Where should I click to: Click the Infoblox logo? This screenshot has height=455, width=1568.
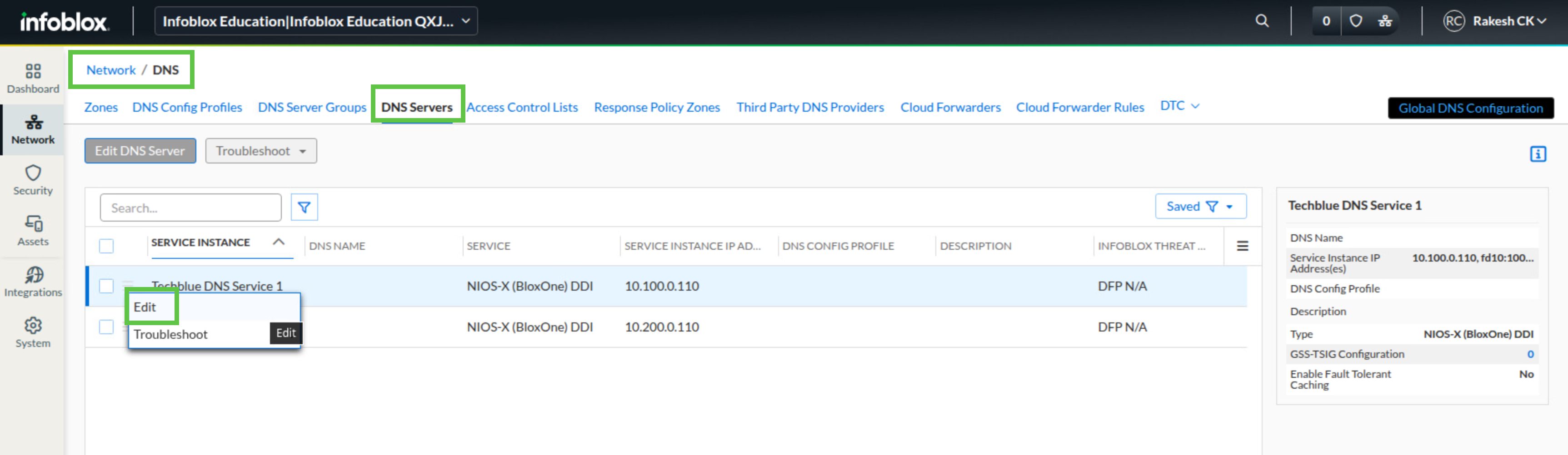point(64,22)
